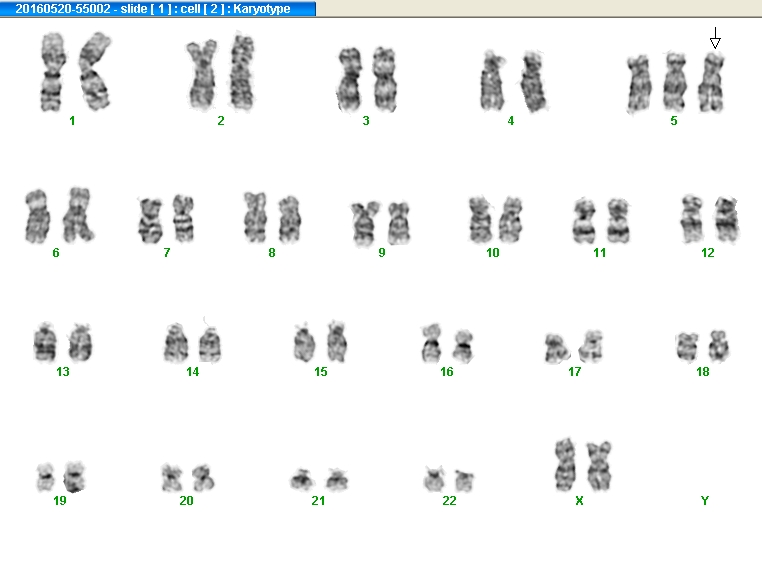Click the left chromosome 16 image
The width and height of the screenshot is (762, 582).
[x=431, y=343]
